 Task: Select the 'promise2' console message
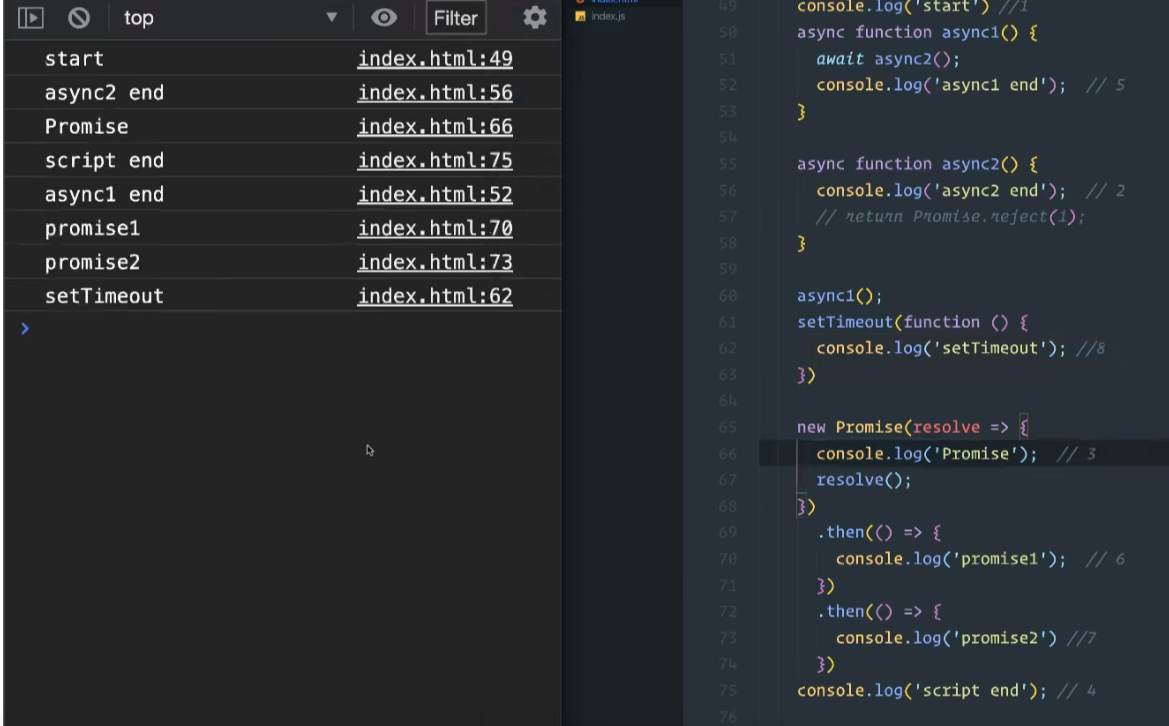[92, 262]
